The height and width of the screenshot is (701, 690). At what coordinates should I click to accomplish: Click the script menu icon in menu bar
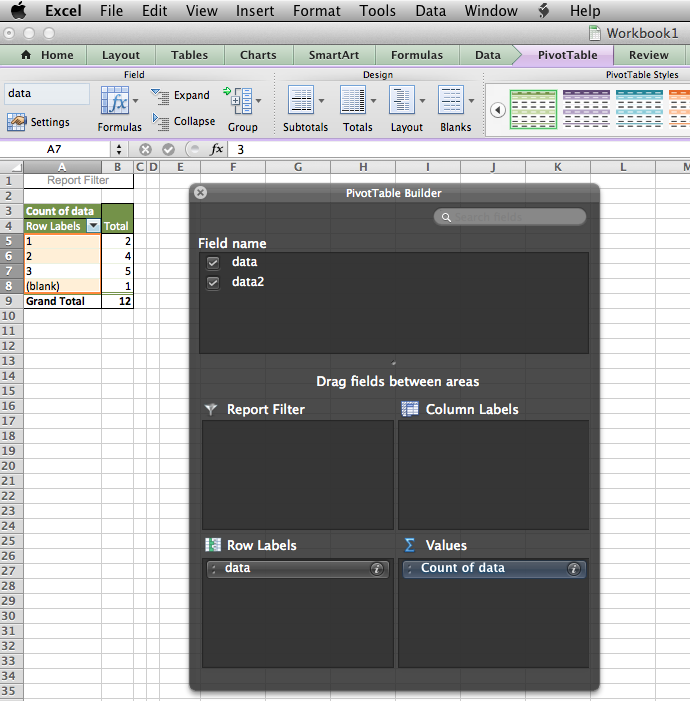coord(543,10)
